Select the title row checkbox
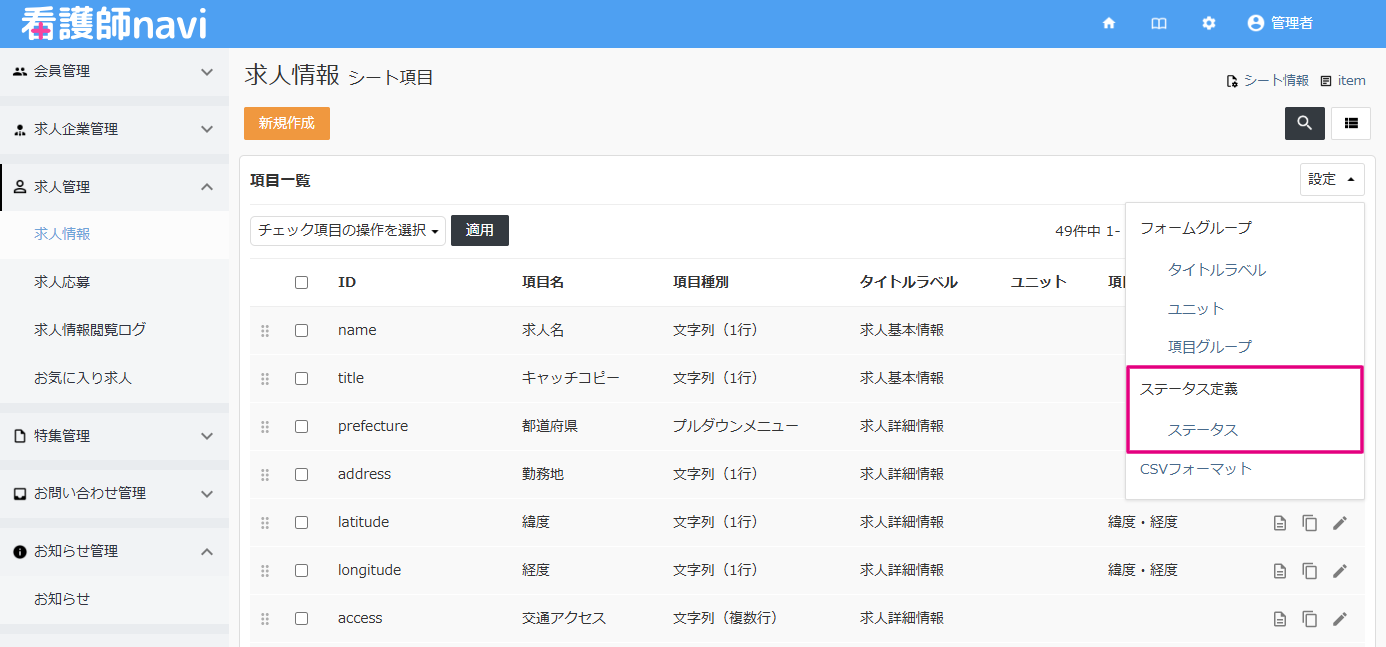Viewport: 1386px width, 647px height. coord(301,378)
